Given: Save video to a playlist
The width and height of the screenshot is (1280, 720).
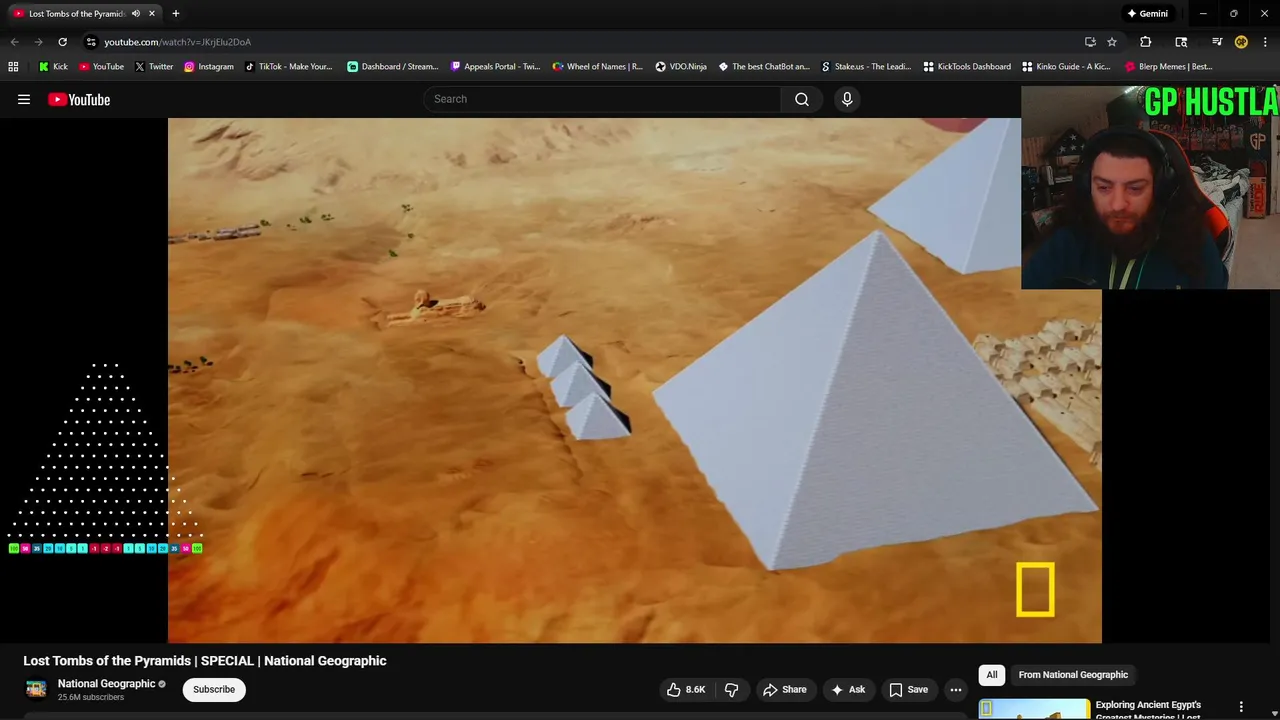Looking at the screenshot, I should pyautogui.click(x=908, y=689).
